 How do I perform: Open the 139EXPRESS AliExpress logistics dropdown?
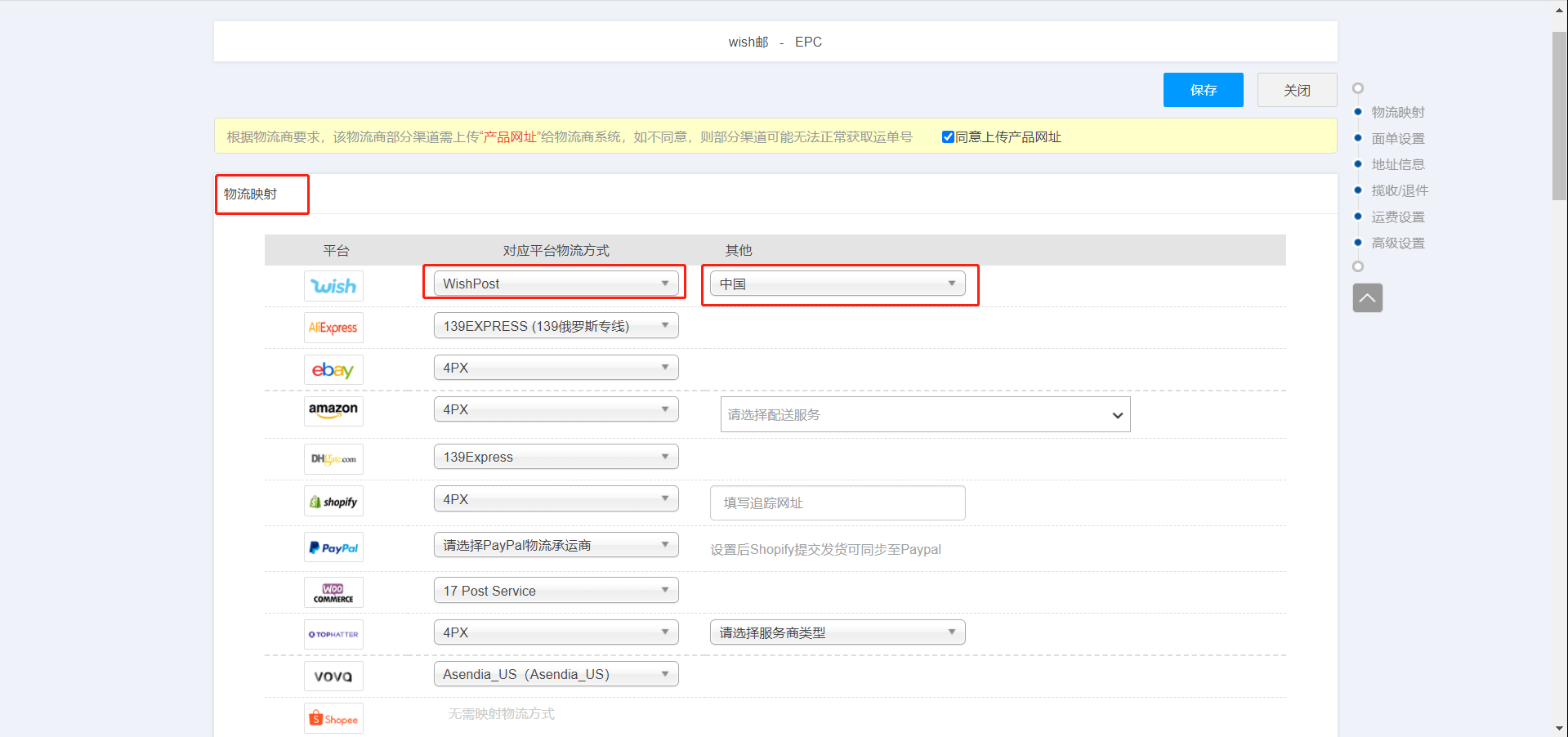point(556,326)
